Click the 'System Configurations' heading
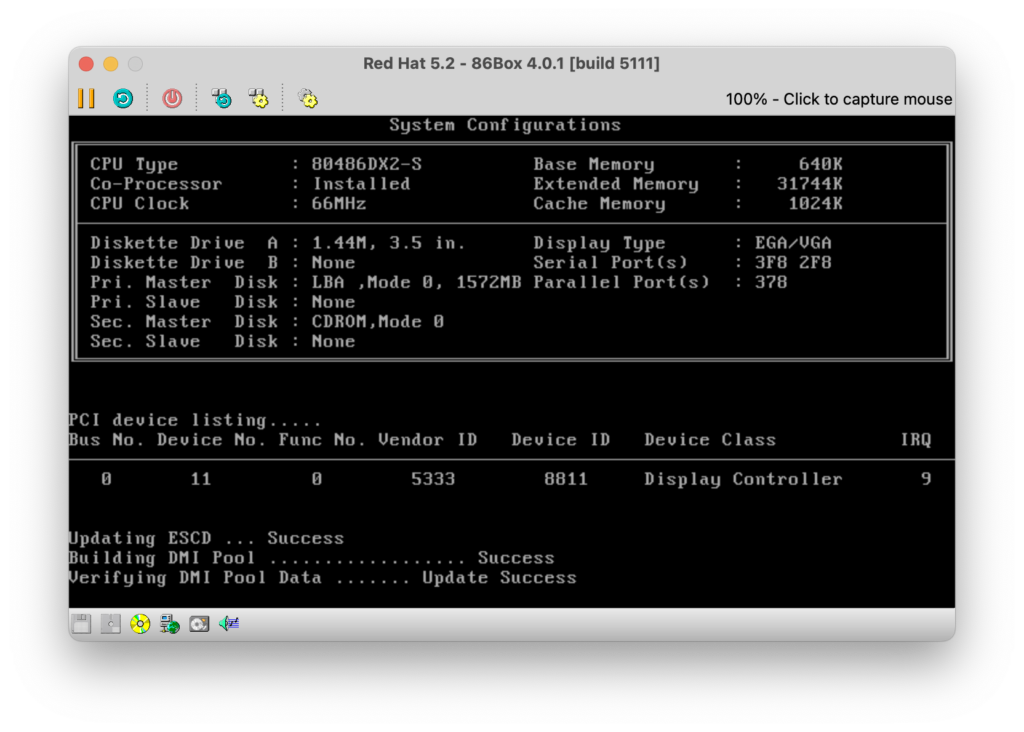Screen dimensions: 1024x732 click(x=505, y=125)
